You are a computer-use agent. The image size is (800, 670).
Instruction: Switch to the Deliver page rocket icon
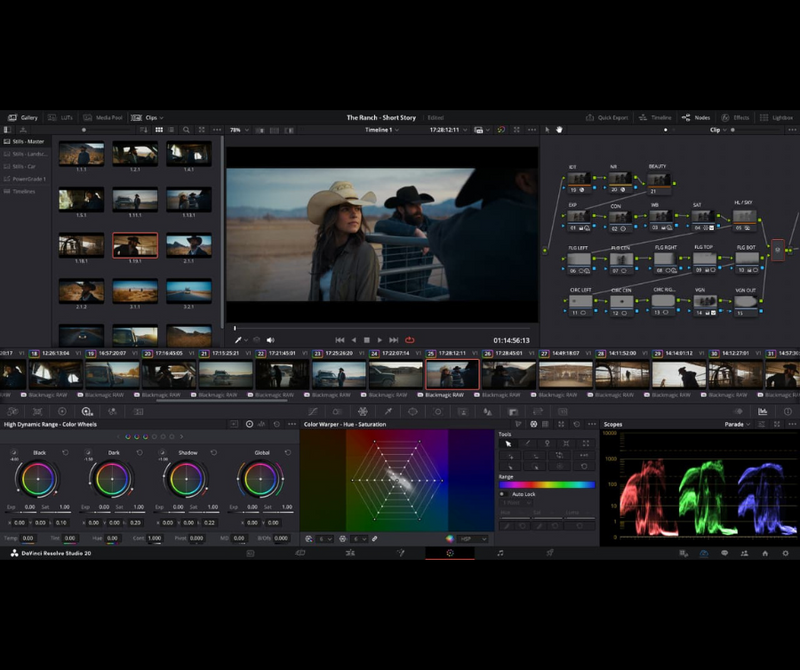coord(550,553)
